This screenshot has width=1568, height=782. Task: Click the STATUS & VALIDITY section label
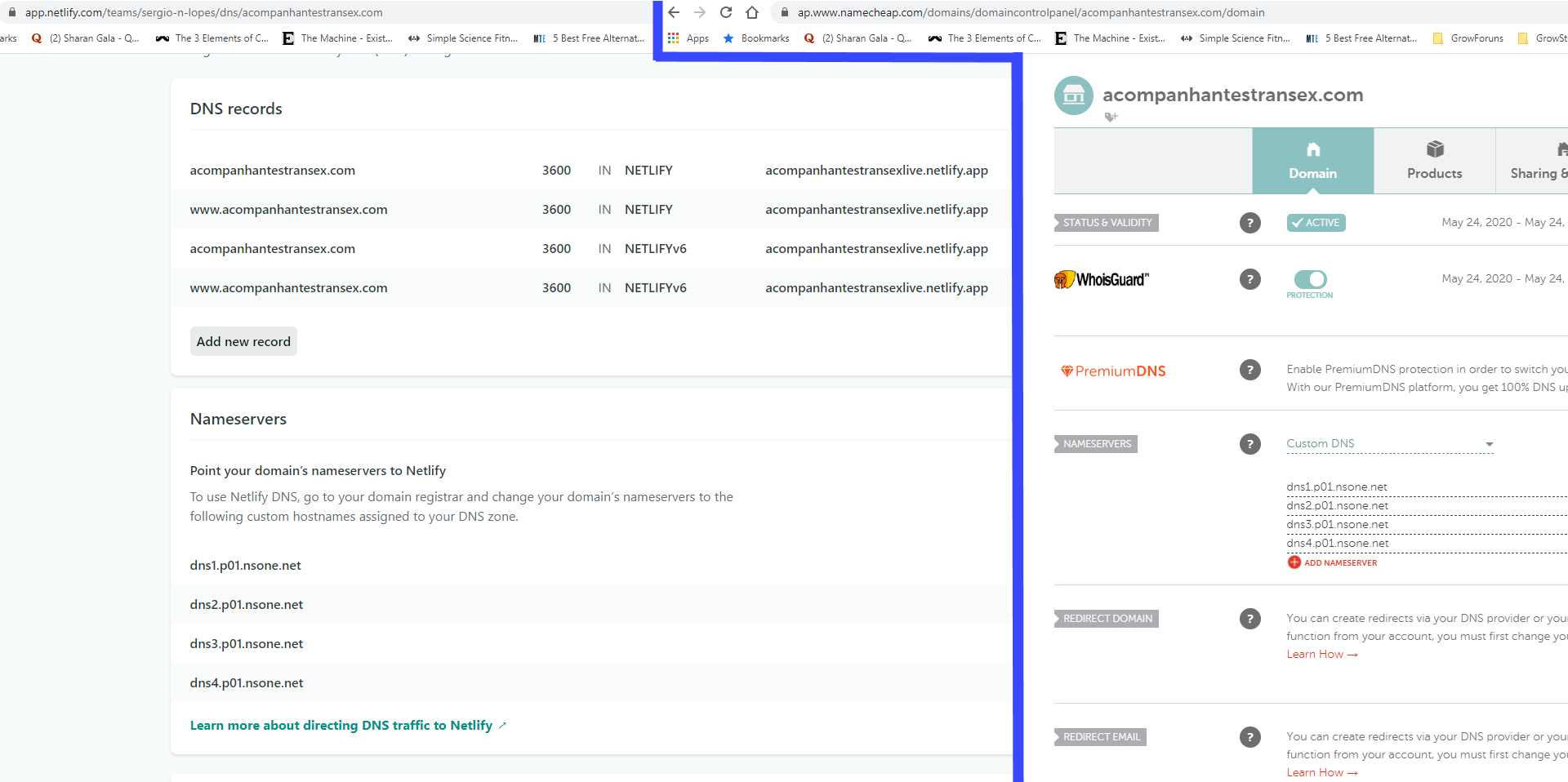pos(1107,223)
